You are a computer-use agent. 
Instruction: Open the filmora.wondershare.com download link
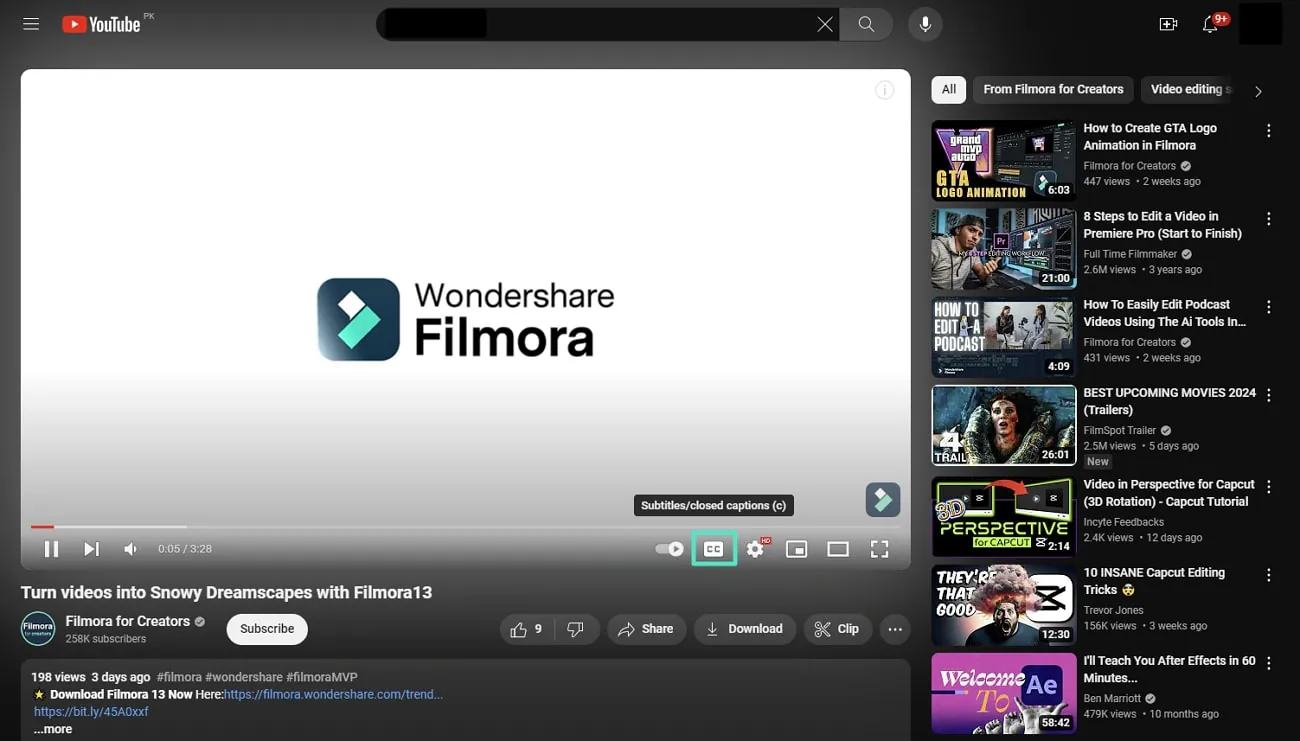(x=334, y=694)
